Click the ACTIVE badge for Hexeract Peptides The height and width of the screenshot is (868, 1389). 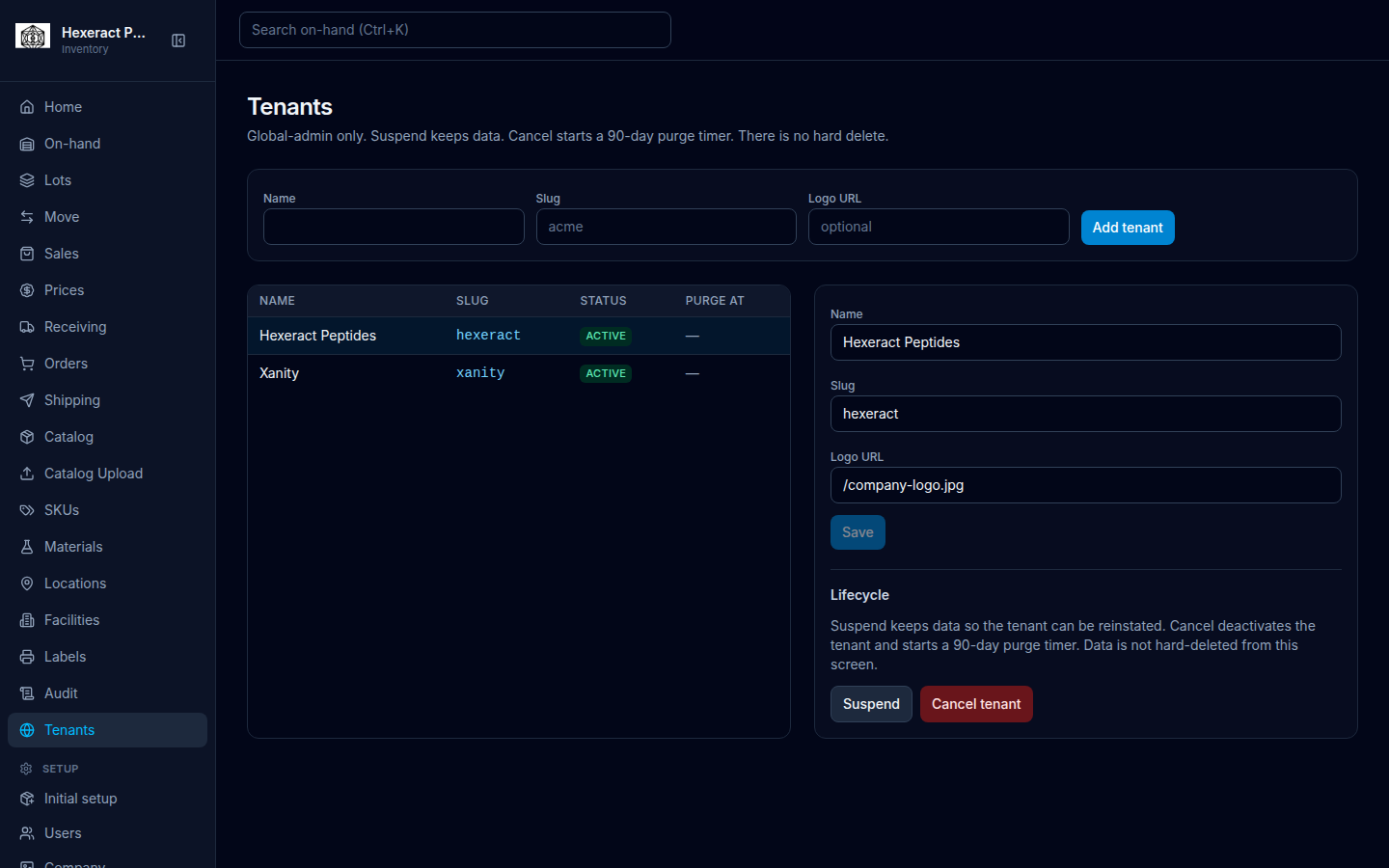606,336
